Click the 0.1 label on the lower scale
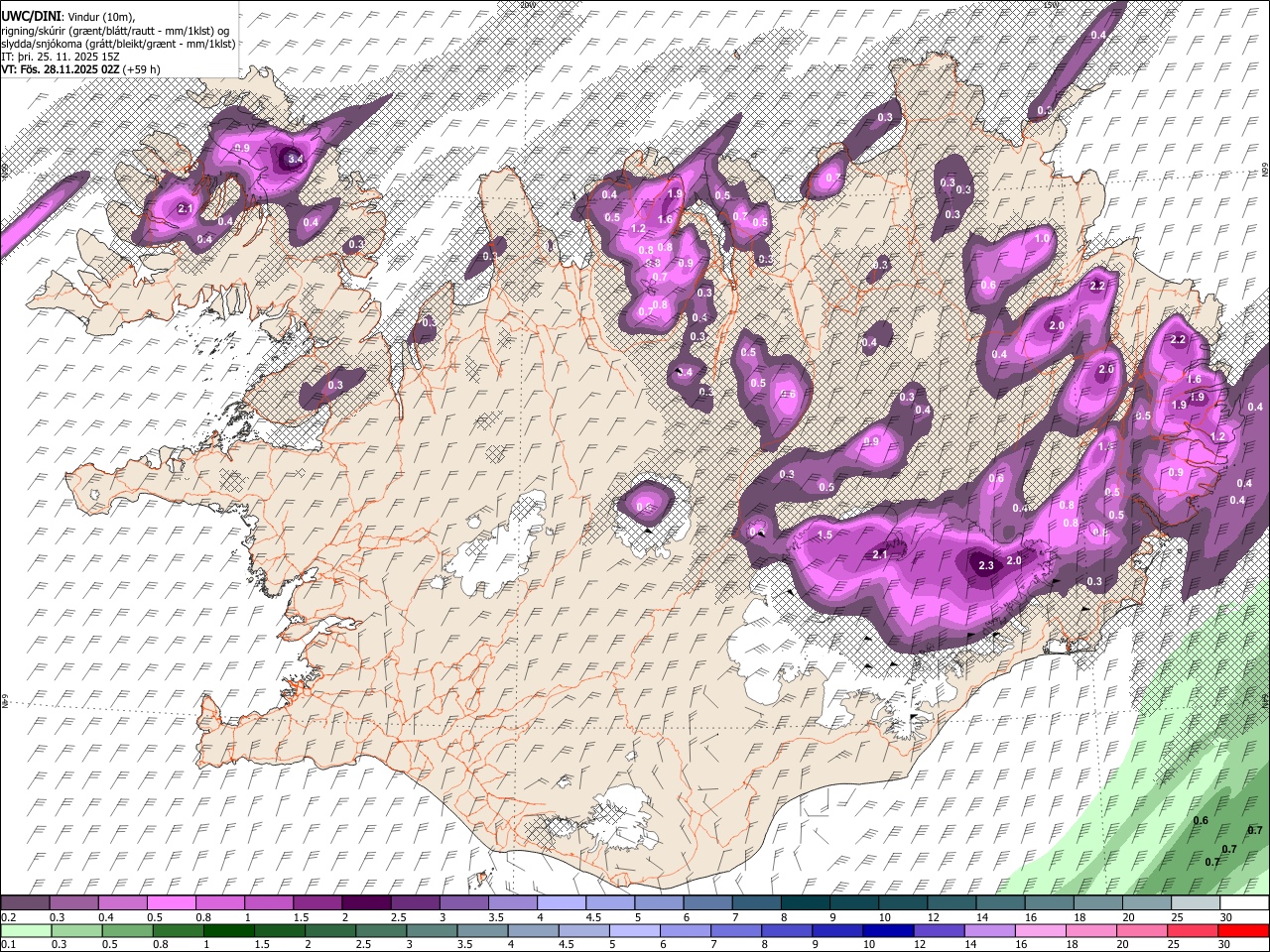This screenshot has width=1270, height=952. 8,944
